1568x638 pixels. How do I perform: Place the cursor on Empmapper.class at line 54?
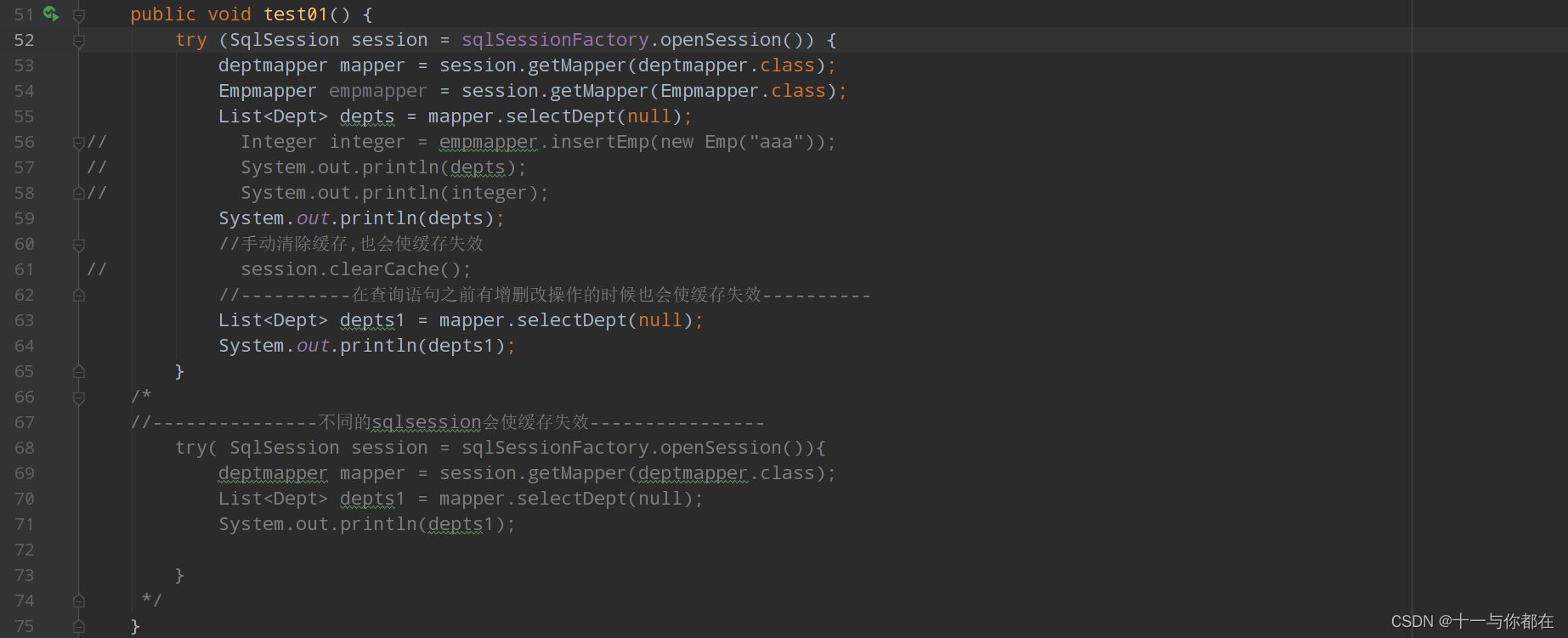tap(743, 91)
